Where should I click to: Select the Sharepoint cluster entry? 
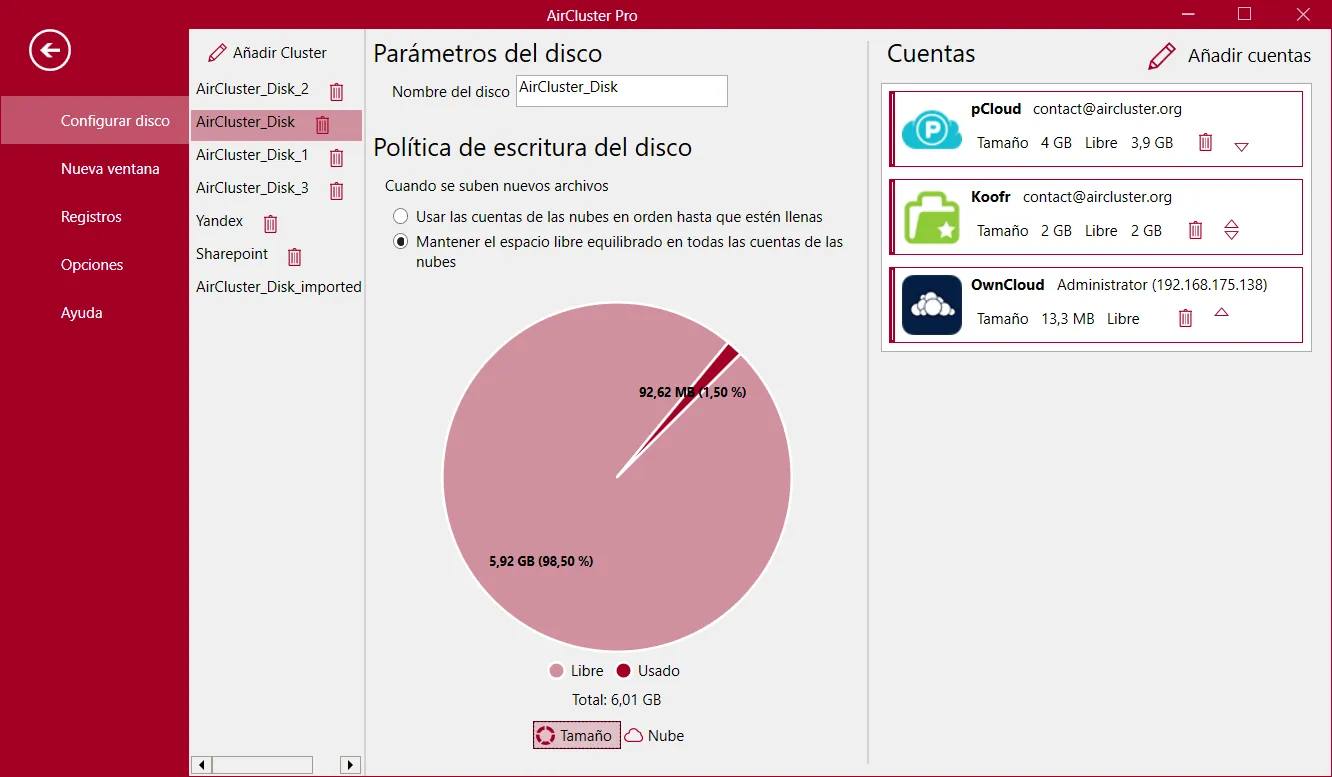(232, 254)
